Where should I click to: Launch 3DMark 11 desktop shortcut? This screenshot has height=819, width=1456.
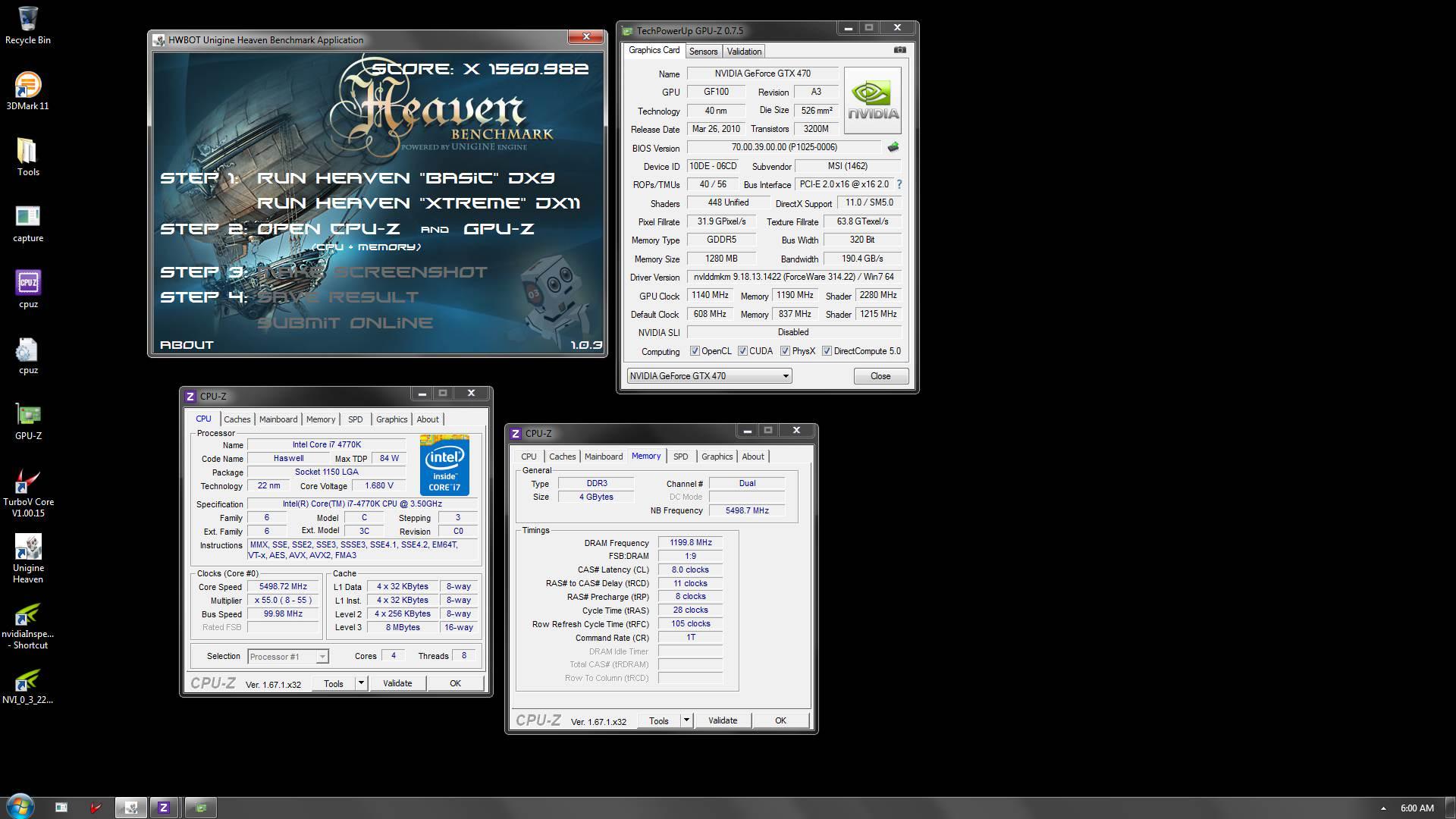pos(28,91)
